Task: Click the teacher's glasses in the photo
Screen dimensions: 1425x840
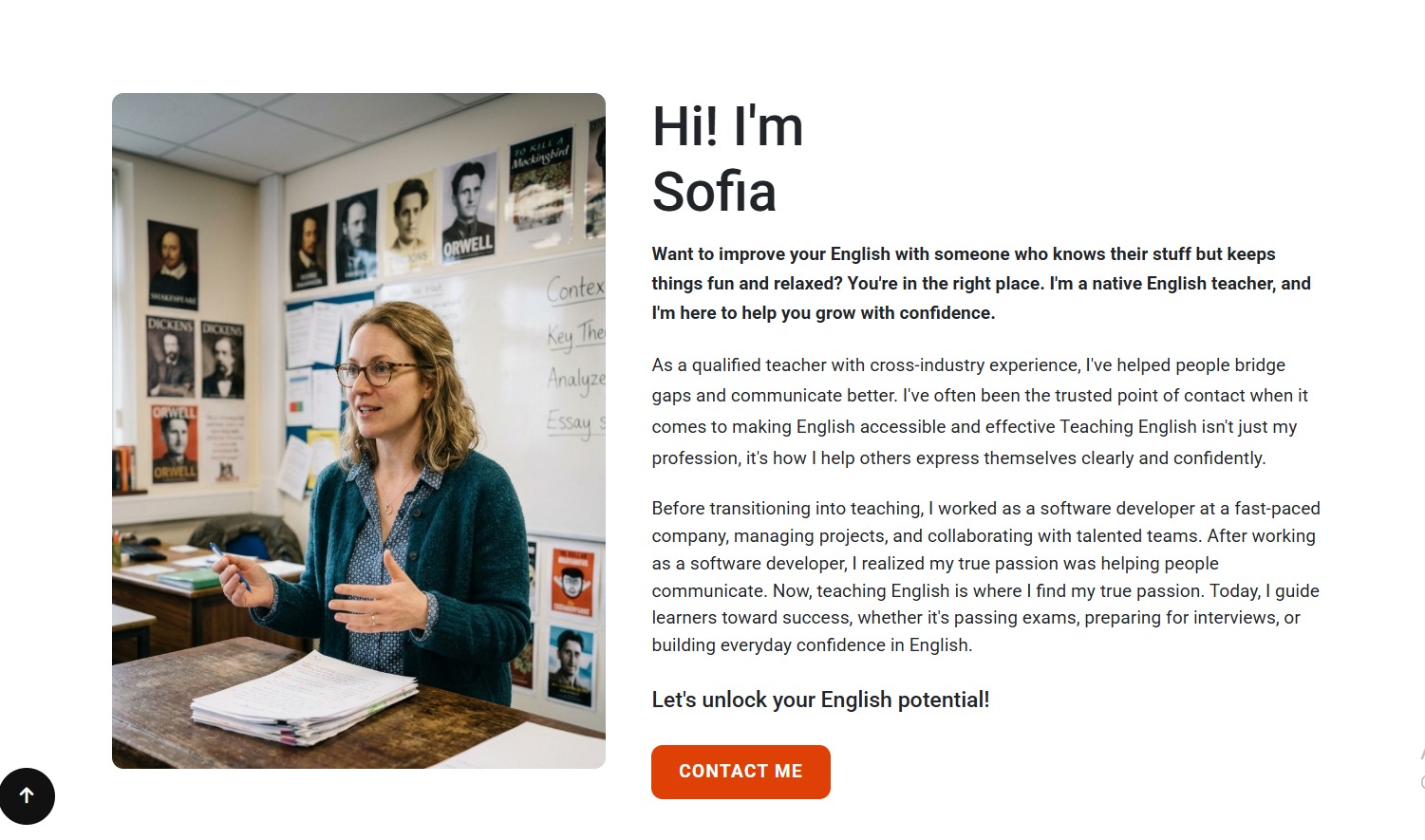Action: pos(375,374)
